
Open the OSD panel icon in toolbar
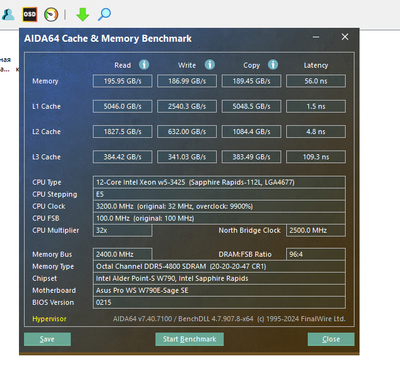[30, 14]
